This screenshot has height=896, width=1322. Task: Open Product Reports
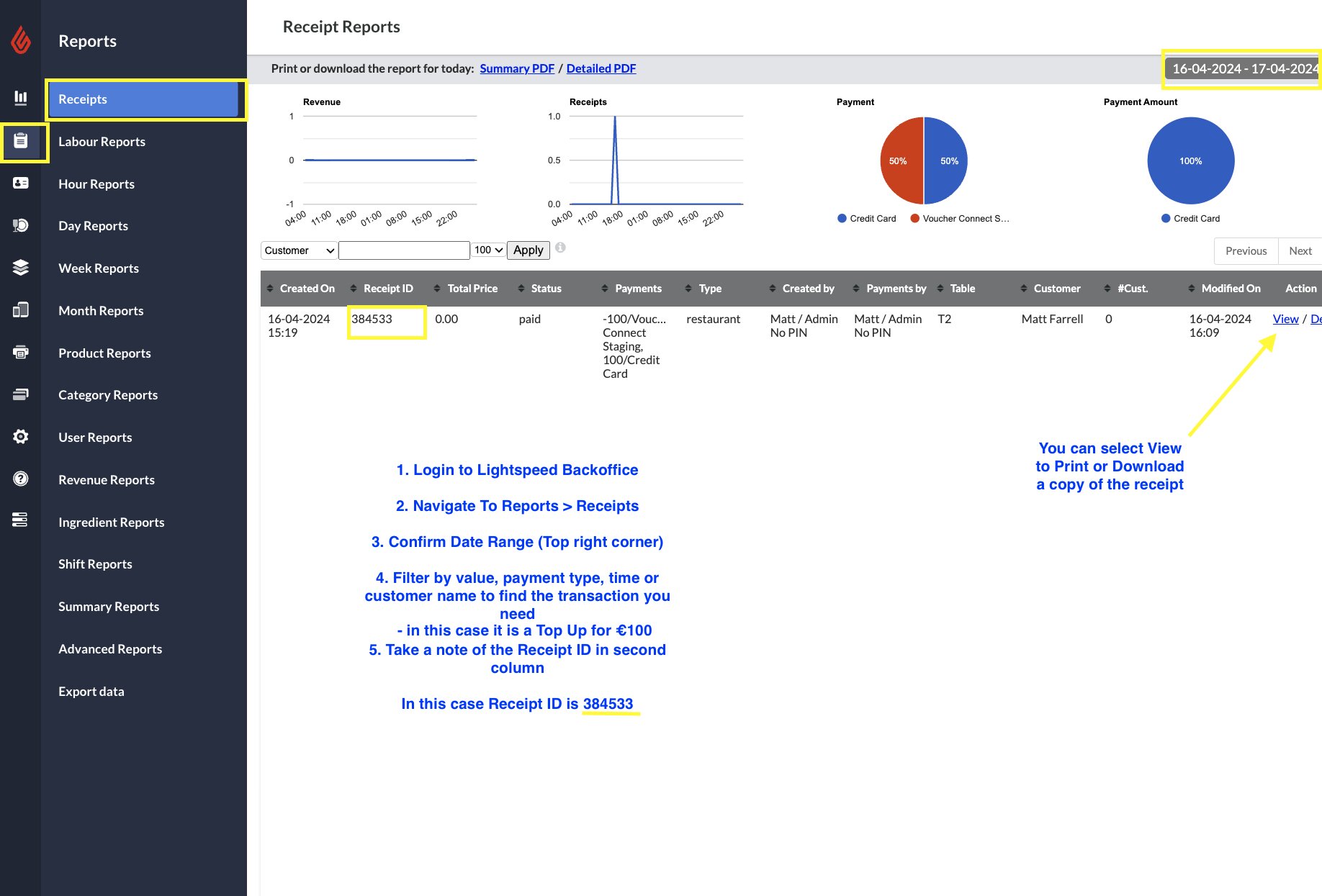point(104,353)
